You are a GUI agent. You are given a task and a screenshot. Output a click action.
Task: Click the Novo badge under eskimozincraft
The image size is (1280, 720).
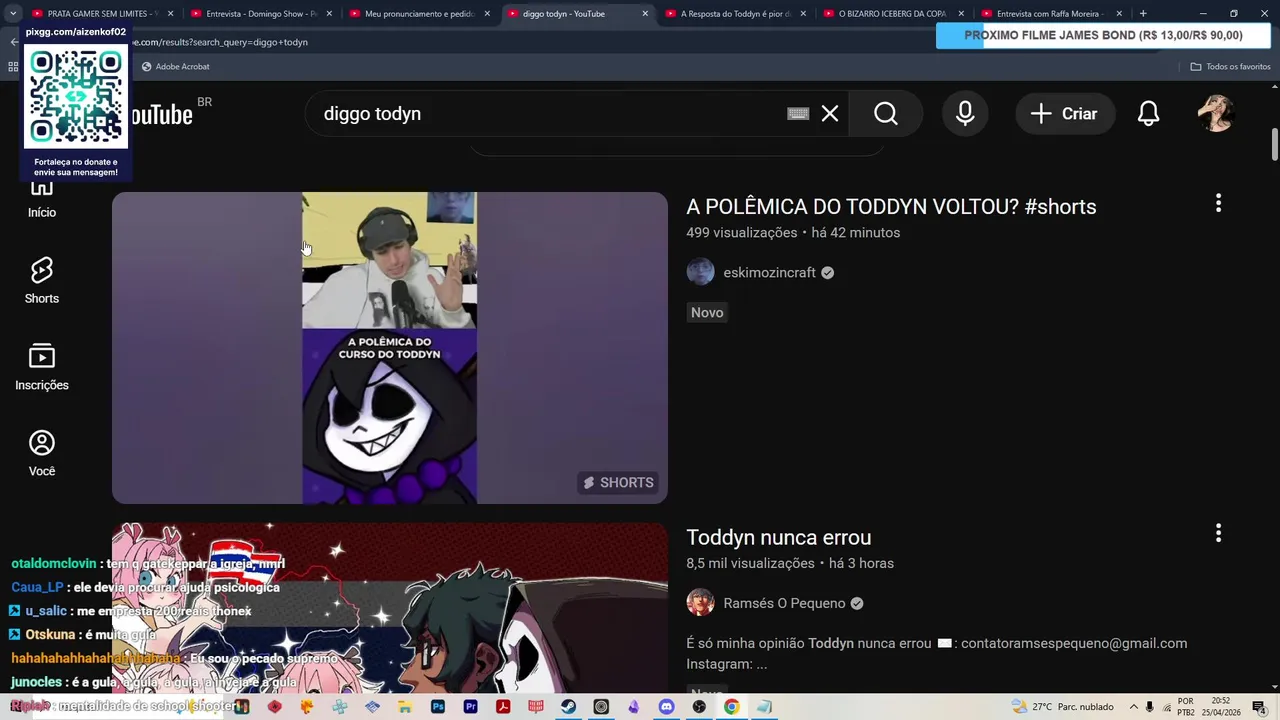707,313
